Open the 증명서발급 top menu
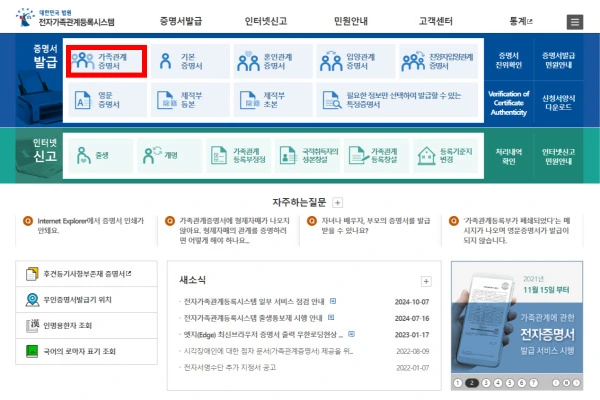Viewport: 600px width, 400px height. click(181, 21)
